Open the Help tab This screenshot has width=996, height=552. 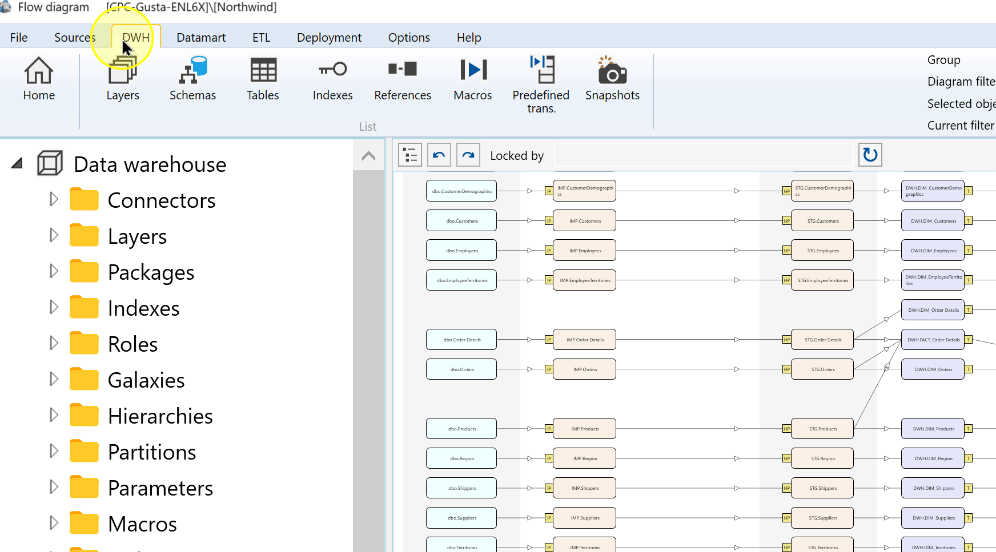(x=469, y=37)
